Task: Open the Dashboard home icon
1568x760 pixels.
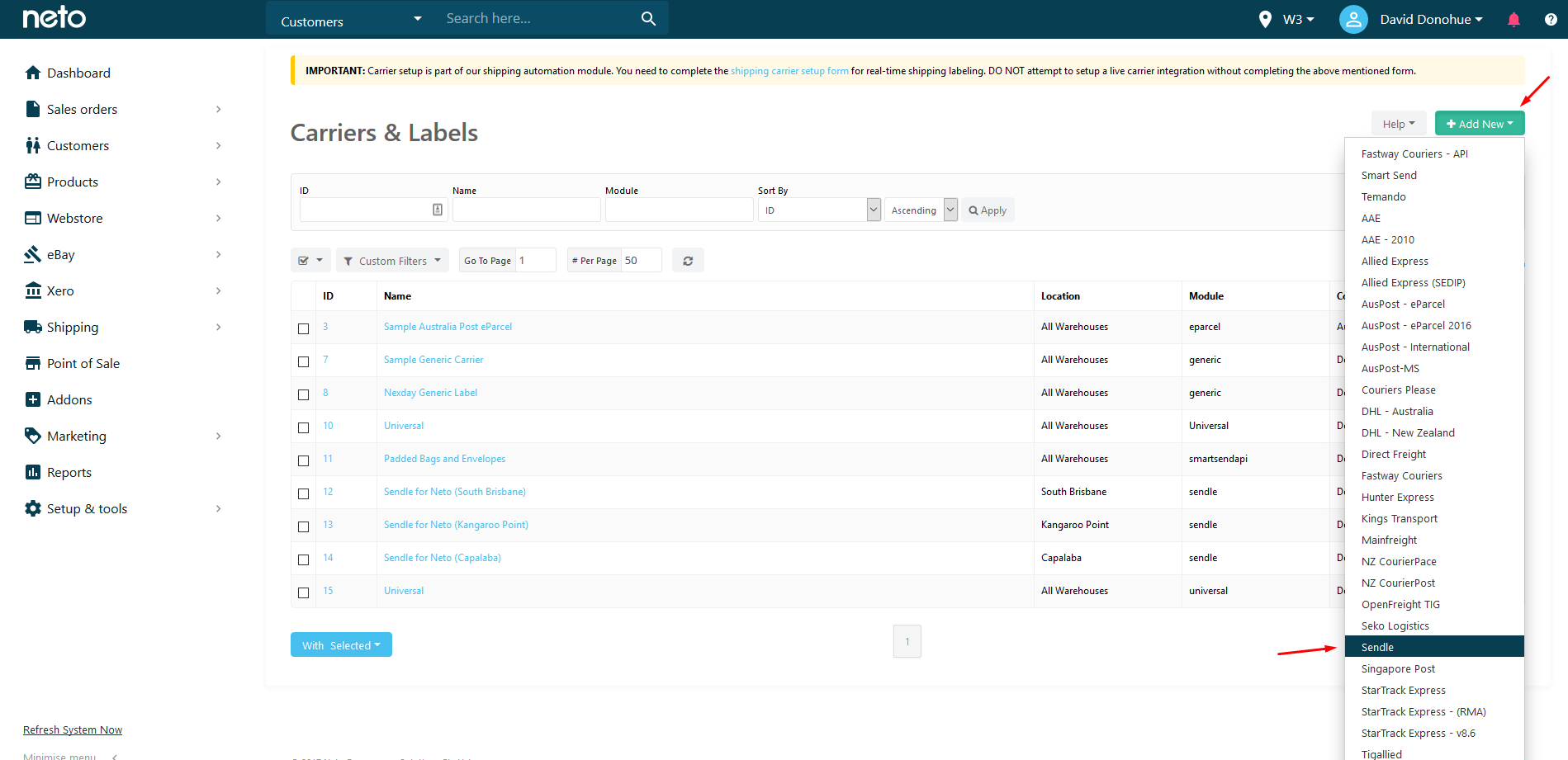Action: (33, 73)
